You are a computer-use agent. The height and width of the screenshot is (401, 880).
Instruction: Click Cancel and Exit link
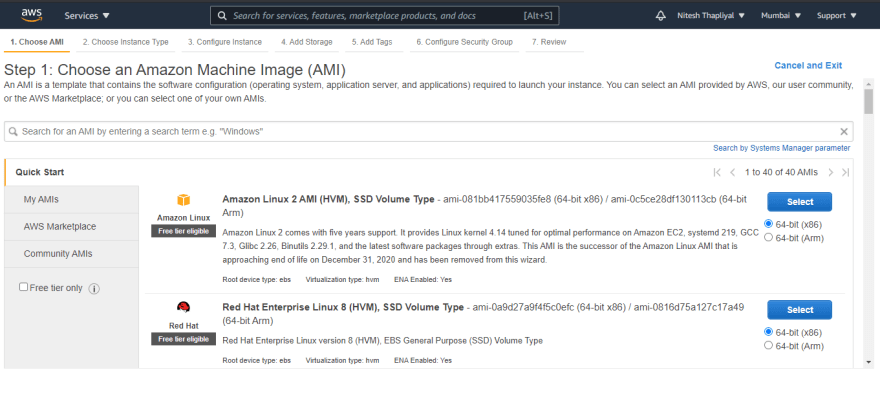(808, 66)
